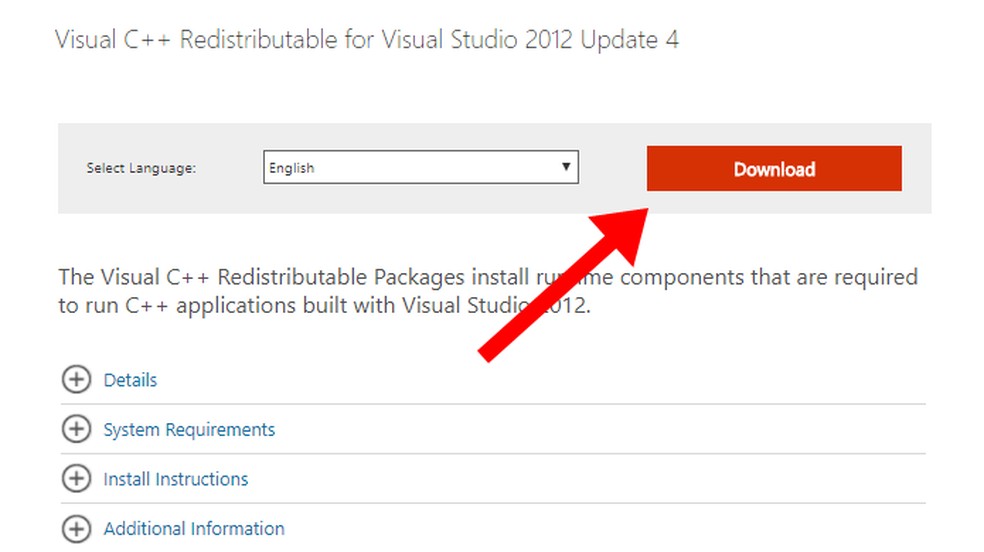Click the Select Language label
This screenshot has height=552, width=984.
pyautogui.click(x=141, y=168)
